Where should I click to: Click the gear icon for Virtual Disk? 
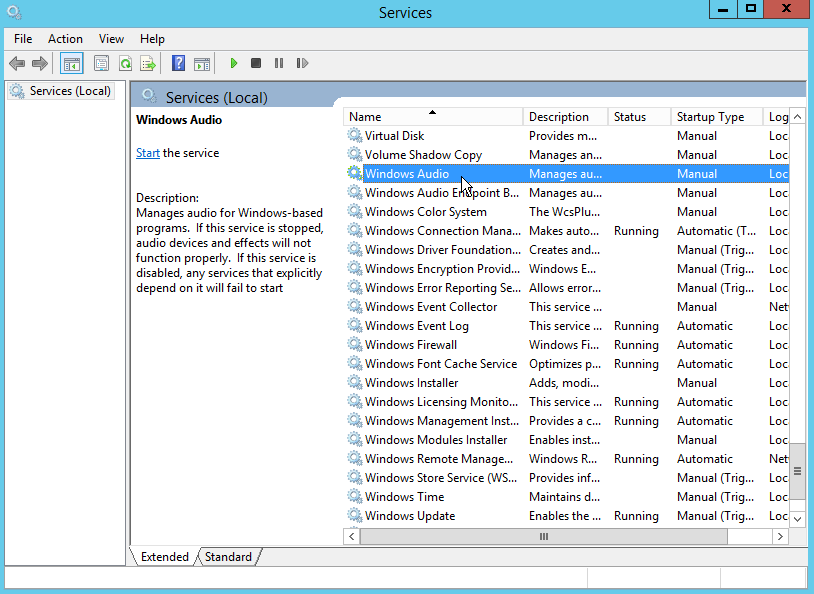[355, 136]
